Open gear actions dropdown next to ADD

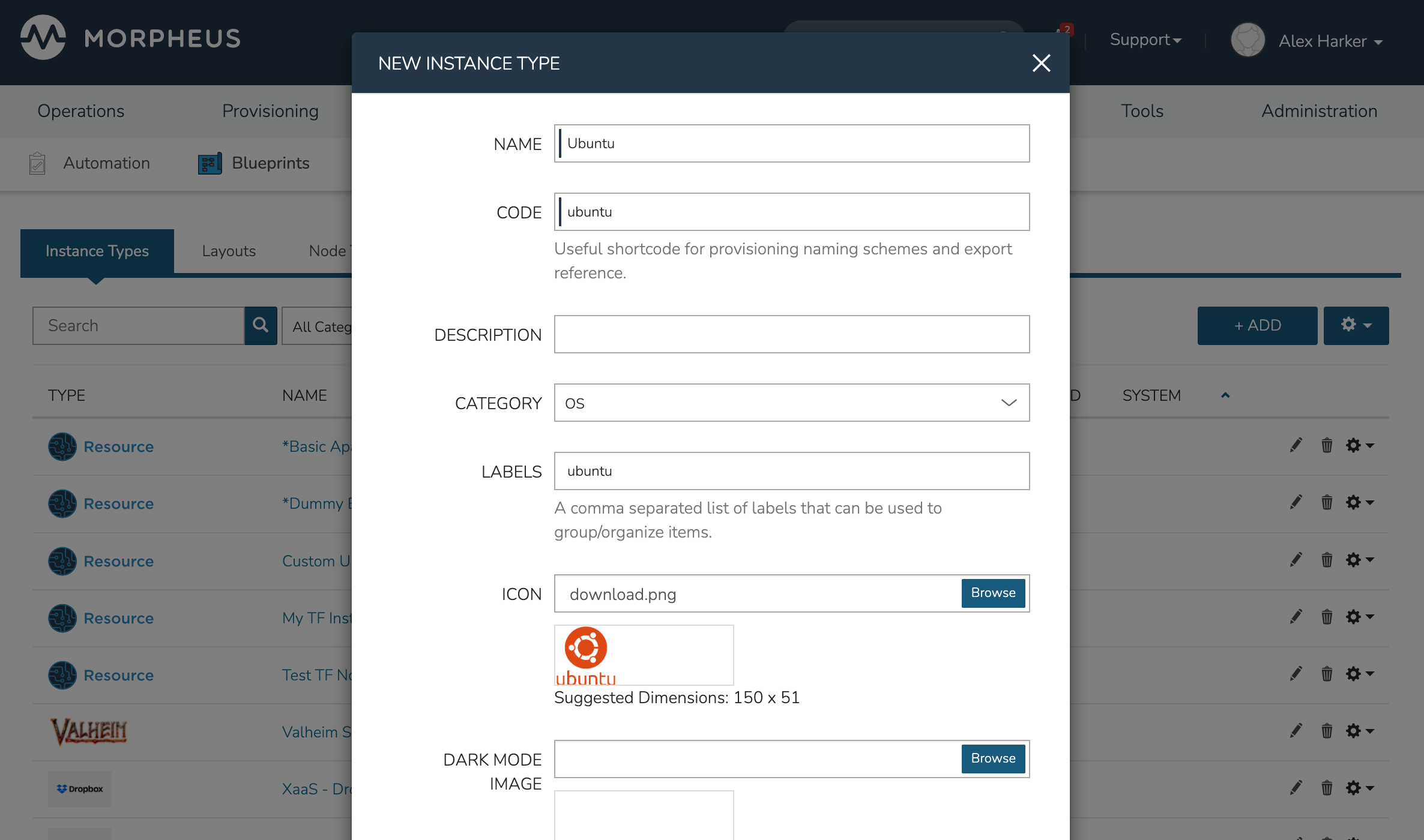click(x=1356, y=325)
